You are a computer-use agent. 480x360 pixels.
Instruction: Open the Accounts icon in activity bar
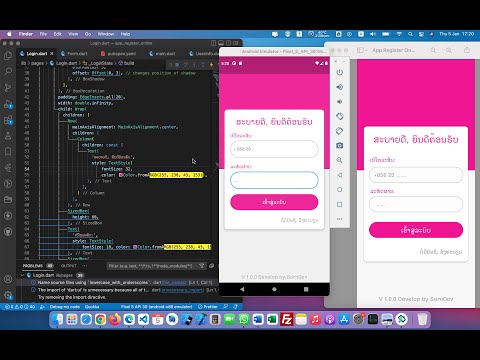tap(8, 279)
